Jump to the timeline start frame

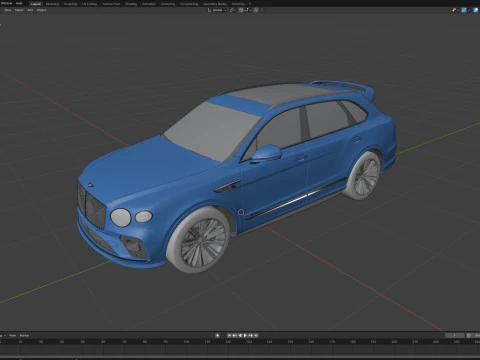pyautogui.click(x=229, y=335)
